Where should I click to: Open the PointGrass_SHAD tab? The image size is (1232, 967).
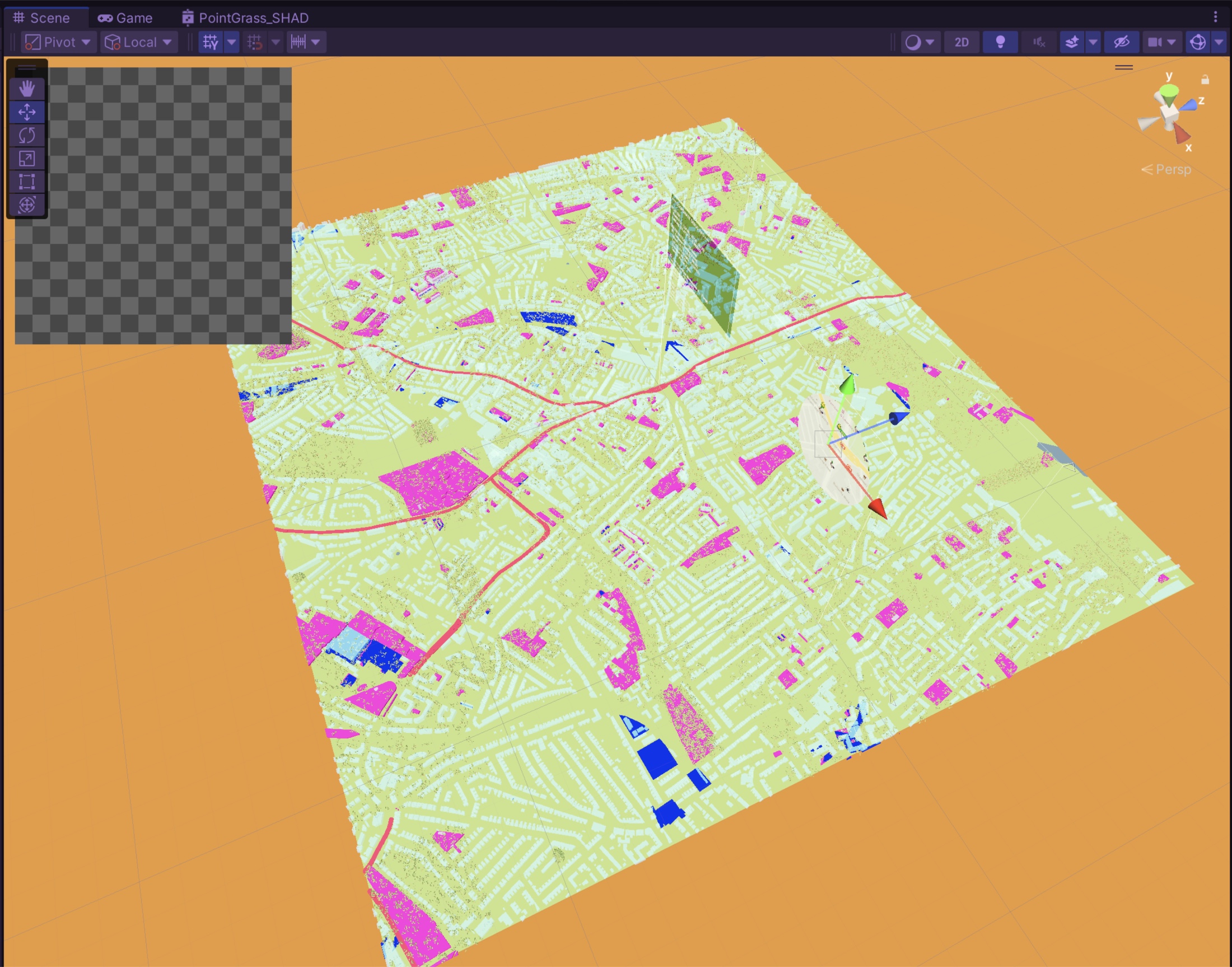point(246,17)
